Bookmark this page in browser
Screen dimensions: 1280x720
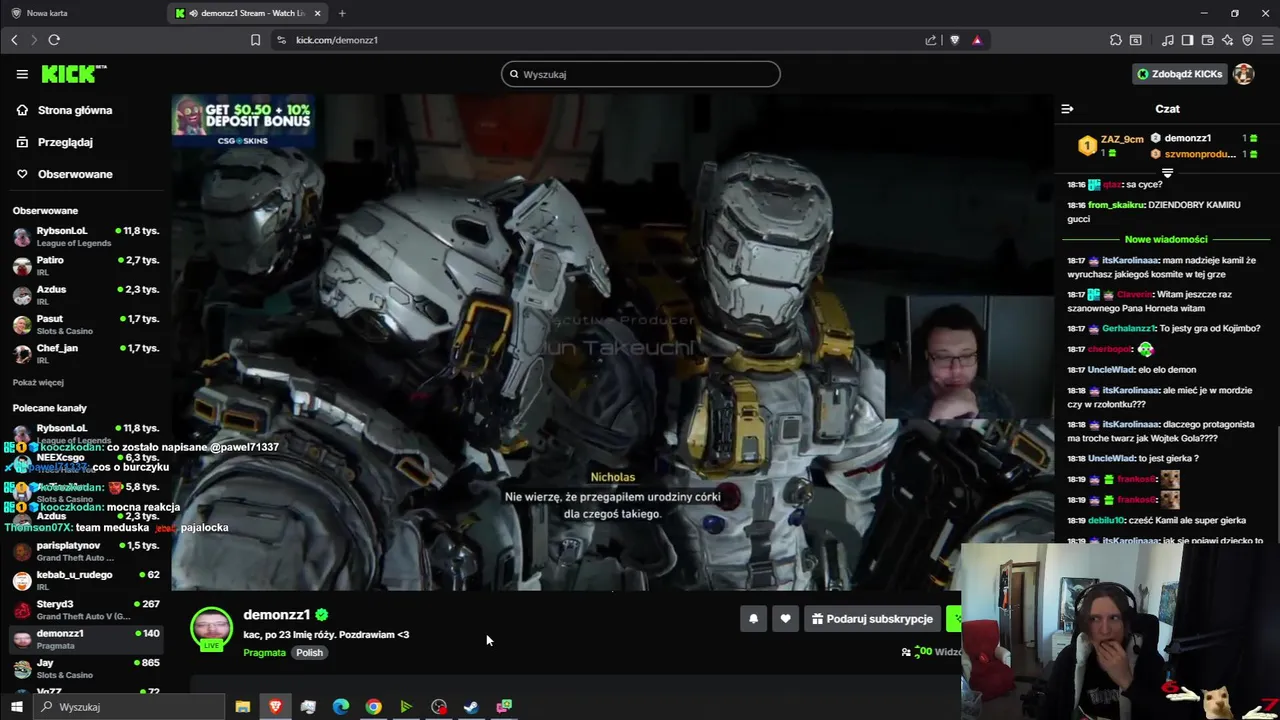[x=255, y=40]
